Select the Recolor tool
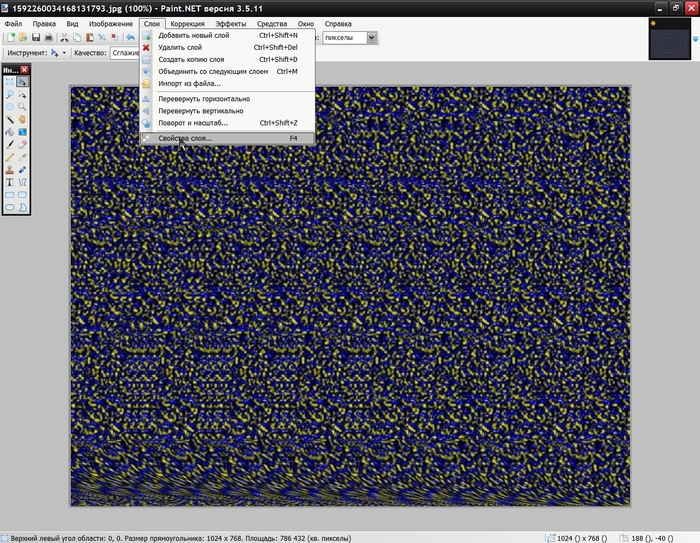Screen dimensions: 700x543 (x=22, y=170)
